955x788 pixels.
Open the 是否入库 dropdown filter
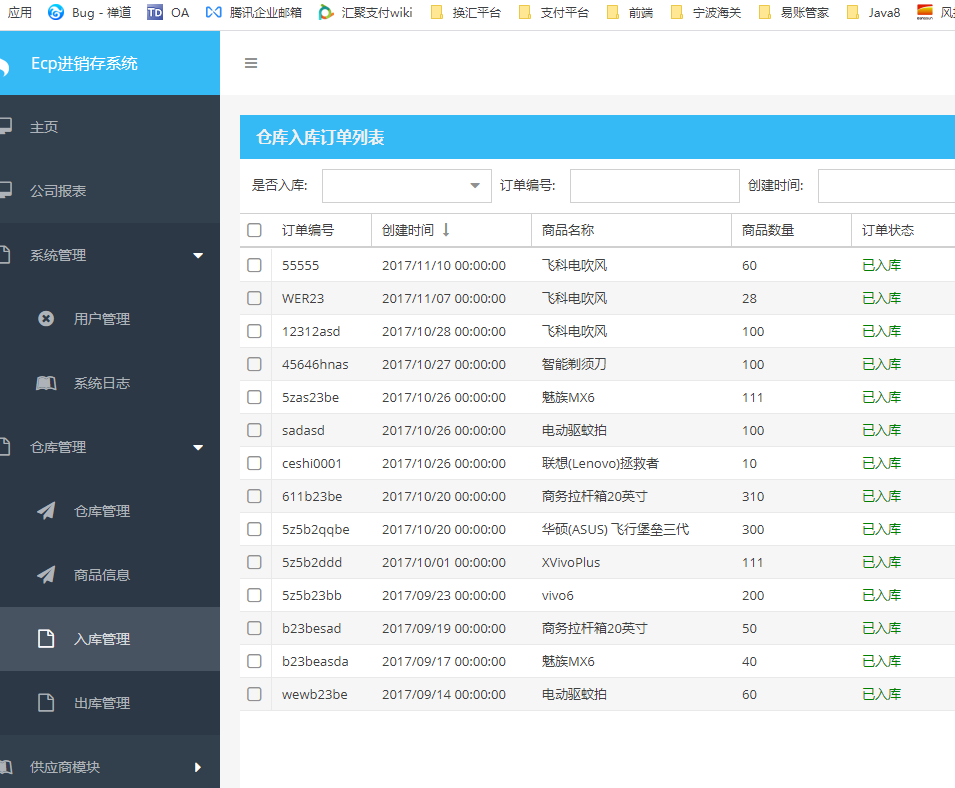tap(406, 186)
